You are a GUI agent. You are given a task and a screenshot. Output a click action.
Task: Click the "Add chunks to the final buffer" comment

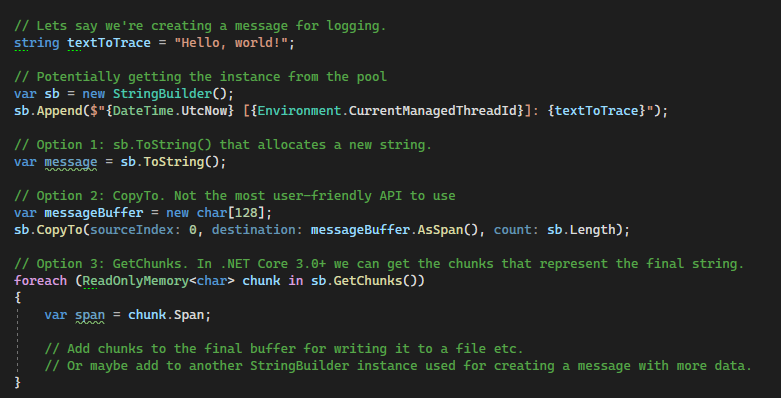point(284,349)
